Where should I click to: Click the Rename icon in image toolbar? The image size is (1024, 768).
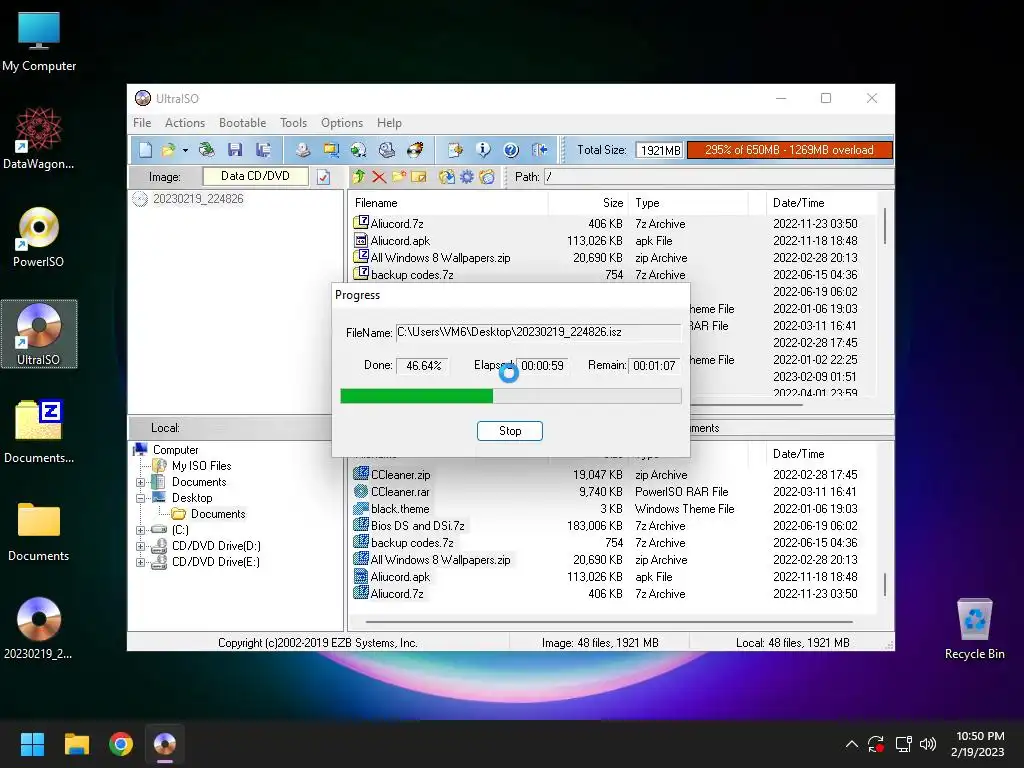click(419, 177)
